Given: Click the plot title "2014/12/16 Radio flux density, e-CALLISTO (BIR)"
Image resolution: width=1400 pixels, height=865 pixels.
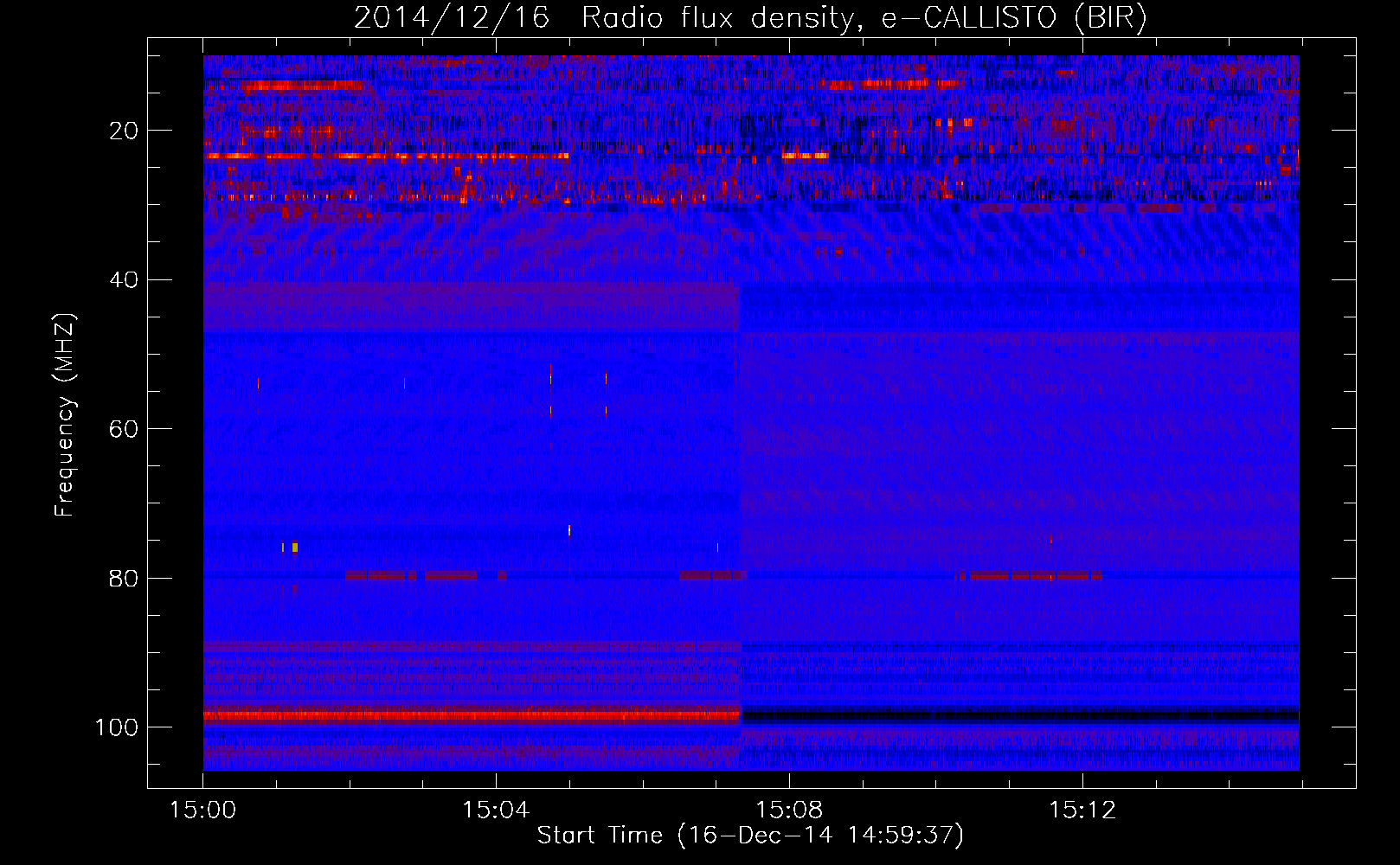Looking at the screenshot, I should [750, 18].
